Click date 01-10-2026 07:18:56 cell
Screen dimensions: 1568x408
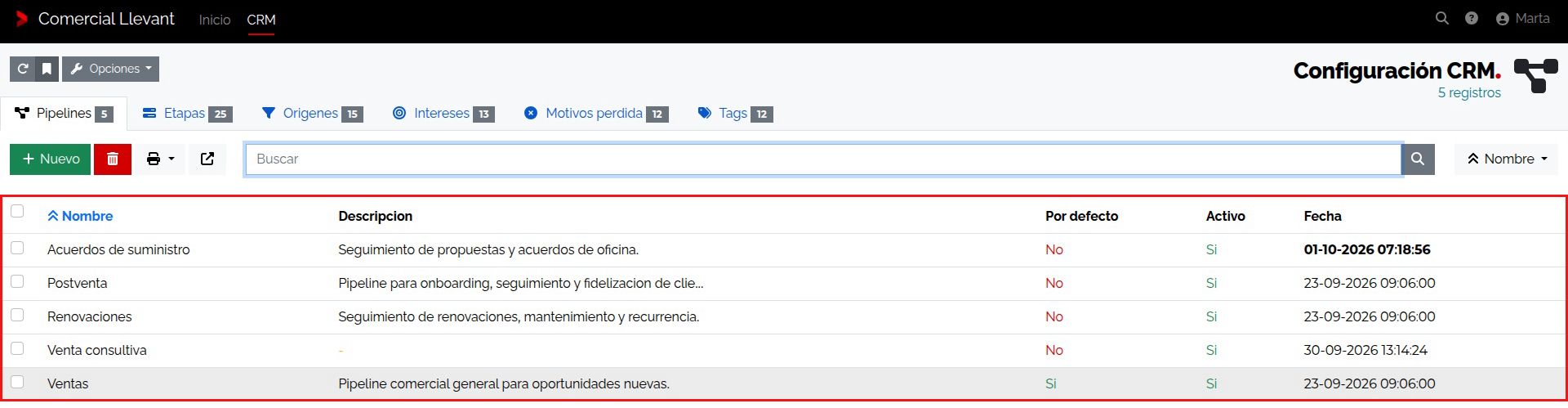point(1367,249)
